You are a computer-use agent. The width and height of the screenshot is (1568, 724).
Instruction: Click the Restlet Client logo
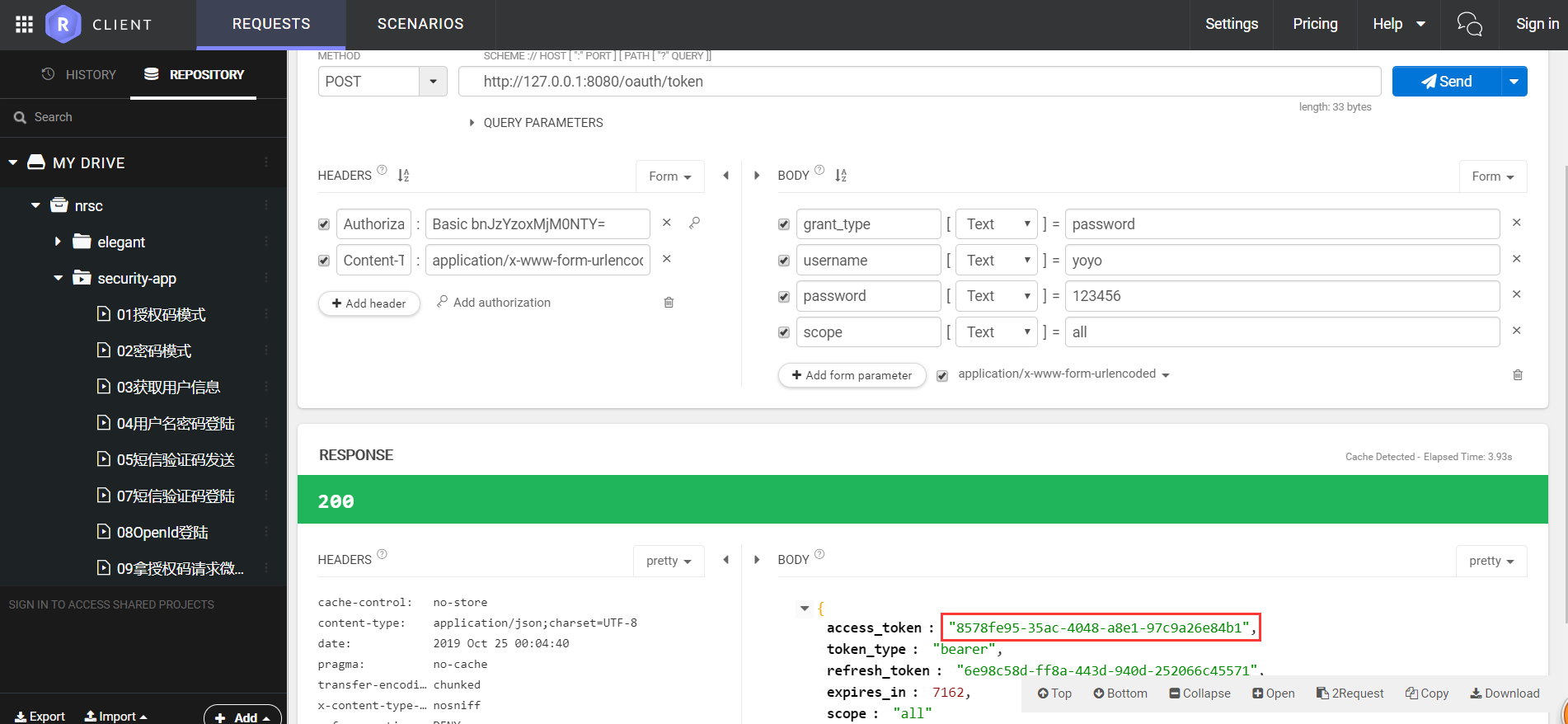(x=63, y=24)
